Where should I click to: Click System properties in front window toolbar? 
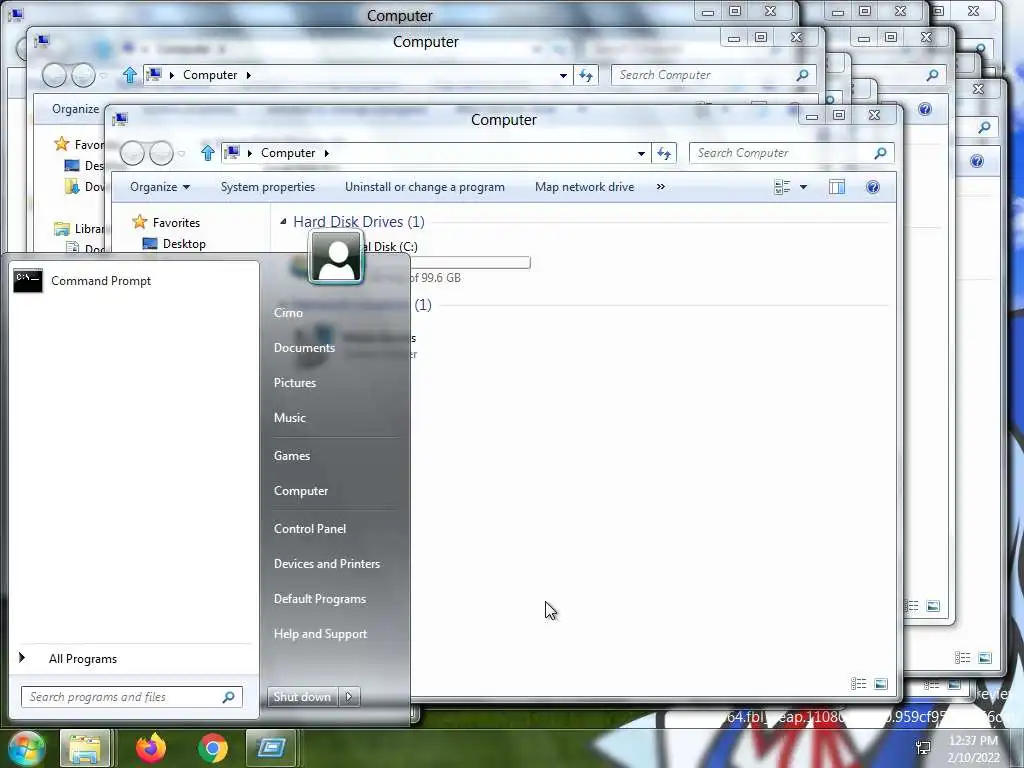(x=268, y=187)
